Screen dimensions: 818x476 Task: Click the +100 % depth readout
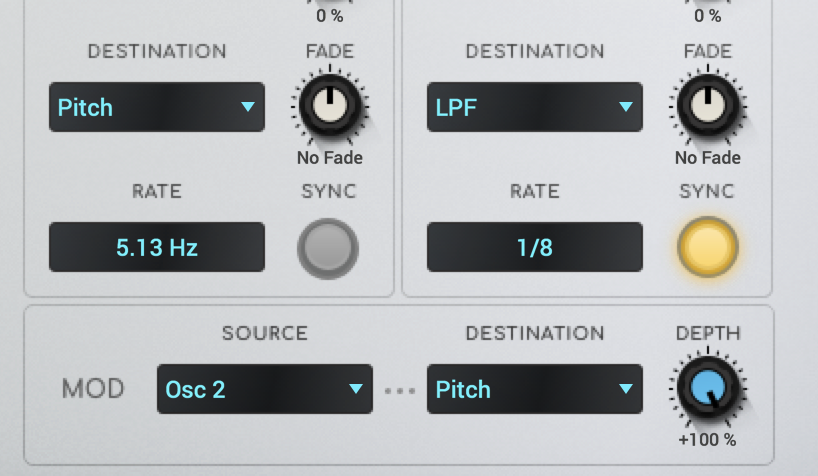pyautogui.click(x=707, y=439)
